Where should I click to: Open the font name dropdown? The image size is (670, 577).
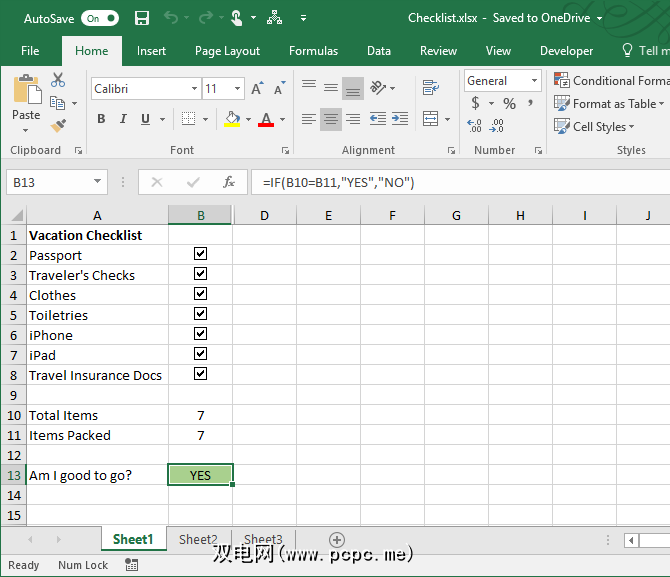(194, 89)
